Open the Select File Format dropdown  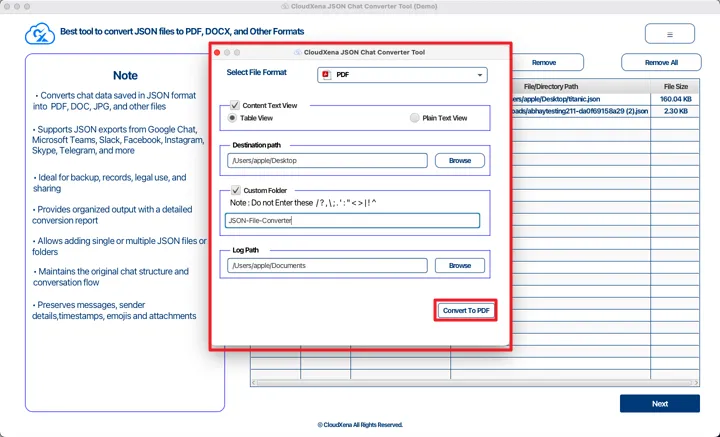coord(402,75)
